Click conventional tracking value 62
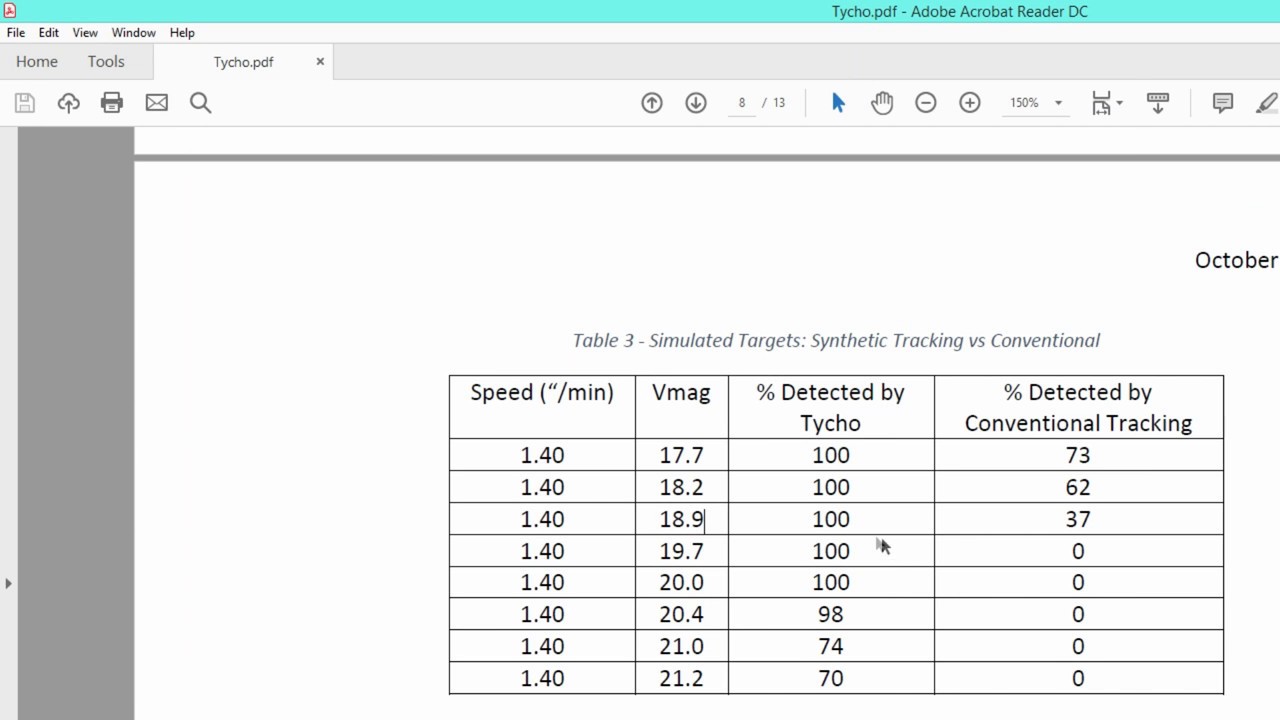The width and height of the screenshot is (1280, 720). tap(1078, 487)
